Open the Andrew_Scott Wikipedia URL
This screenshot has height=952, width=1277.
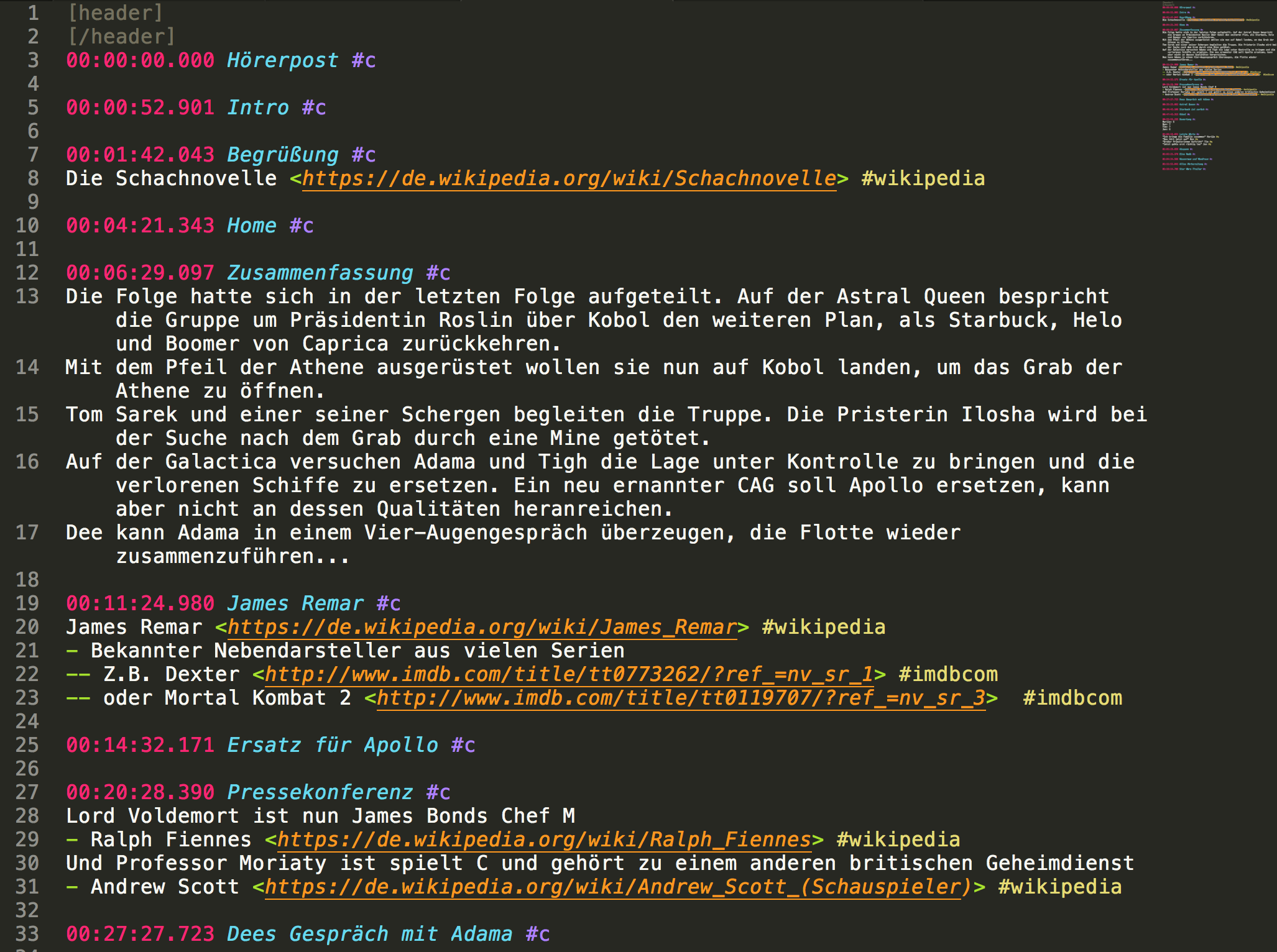(x=619, y=887)
